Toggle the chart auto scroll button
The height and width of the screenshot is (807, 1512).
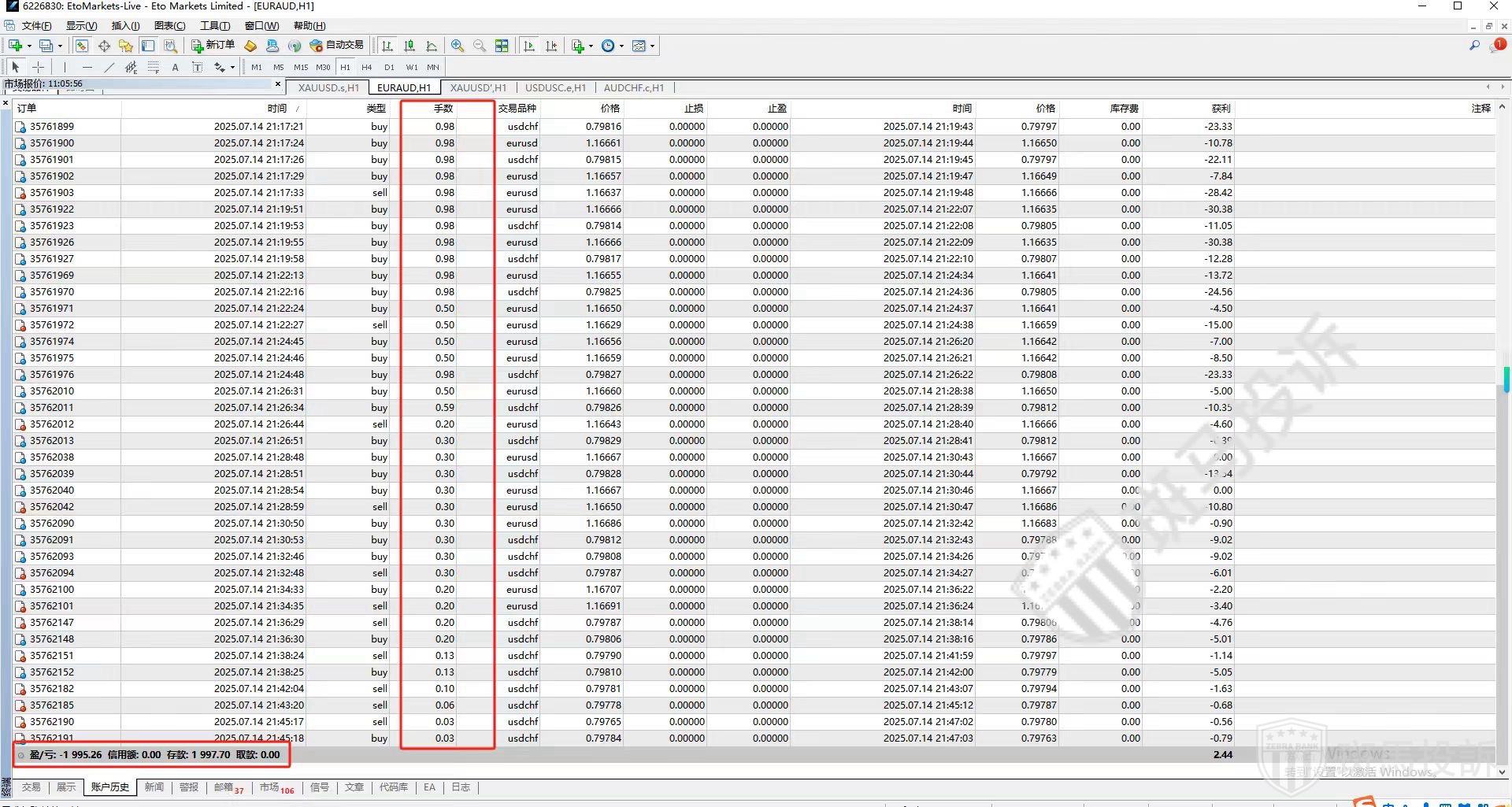coord(529,46)
